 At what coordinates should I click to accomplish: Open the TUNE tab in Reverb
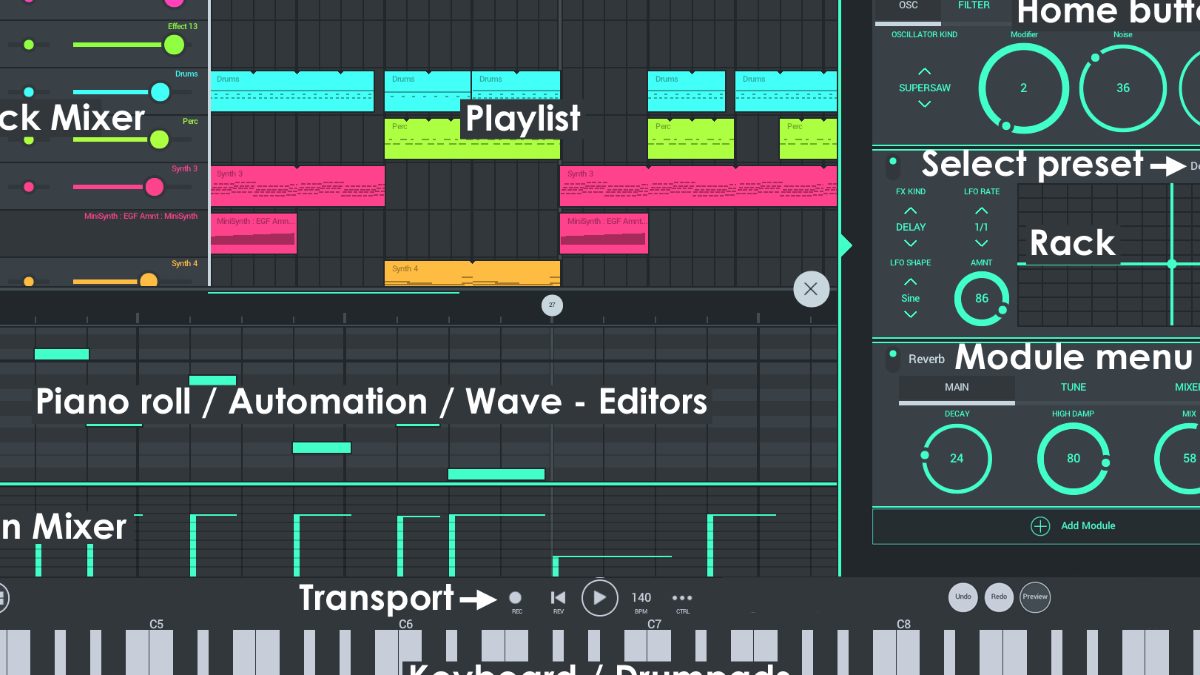[1073, 387]
